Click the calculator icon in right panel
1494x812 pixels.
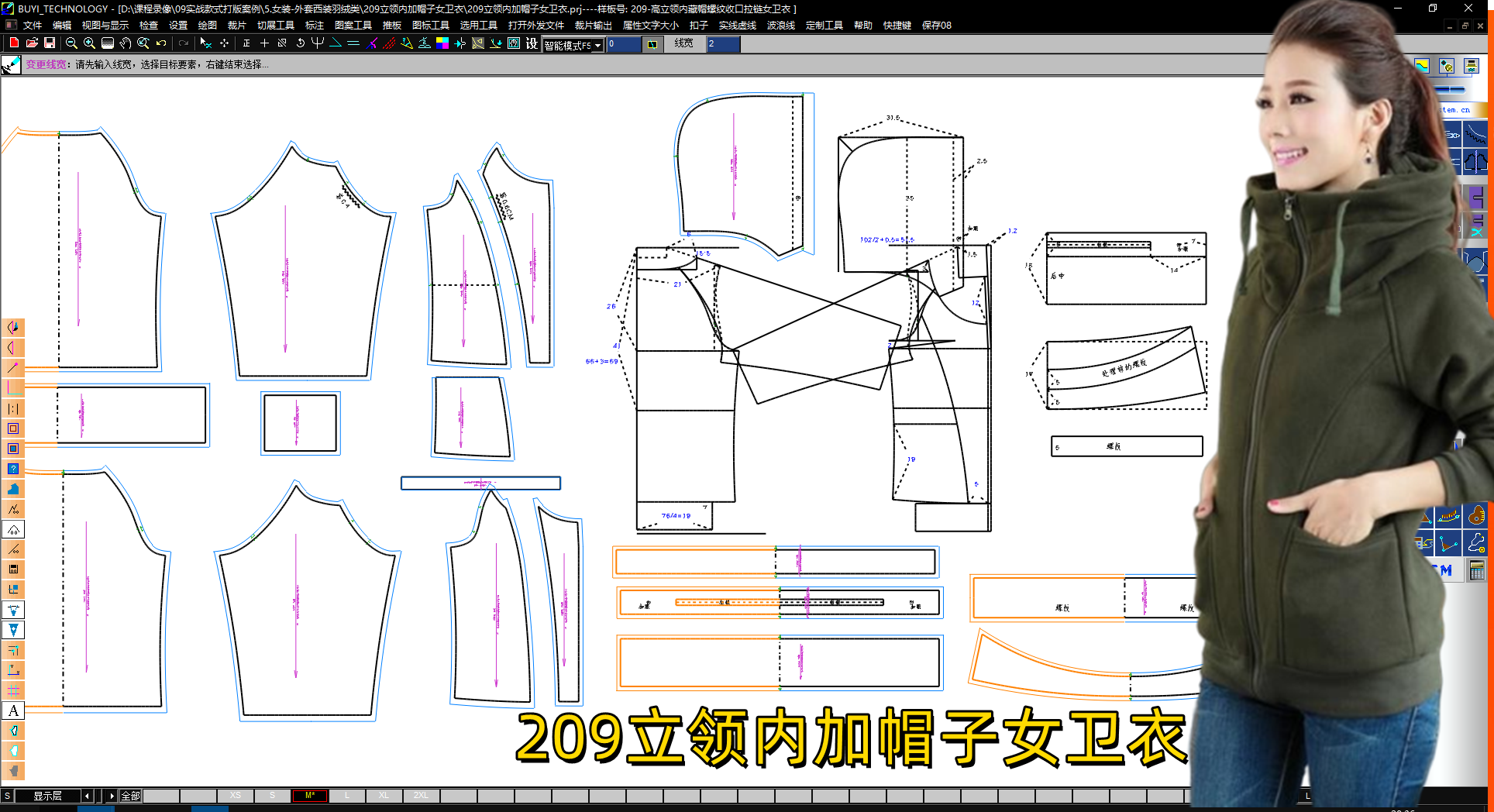[x=1476, y=571]
